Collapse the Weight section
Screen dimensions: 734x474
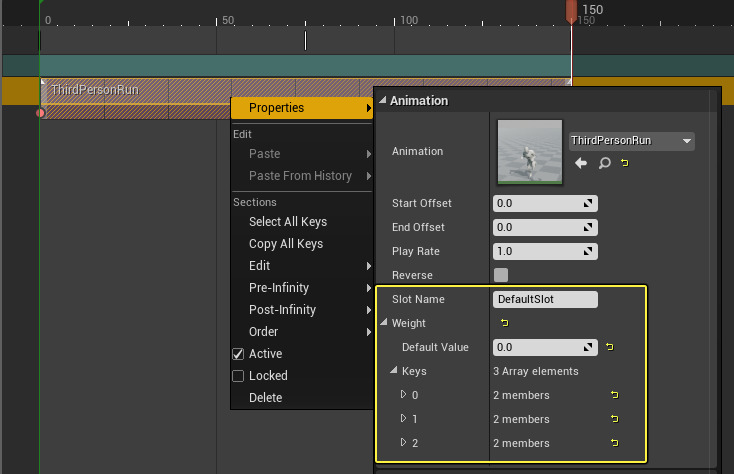pos(384,323)
